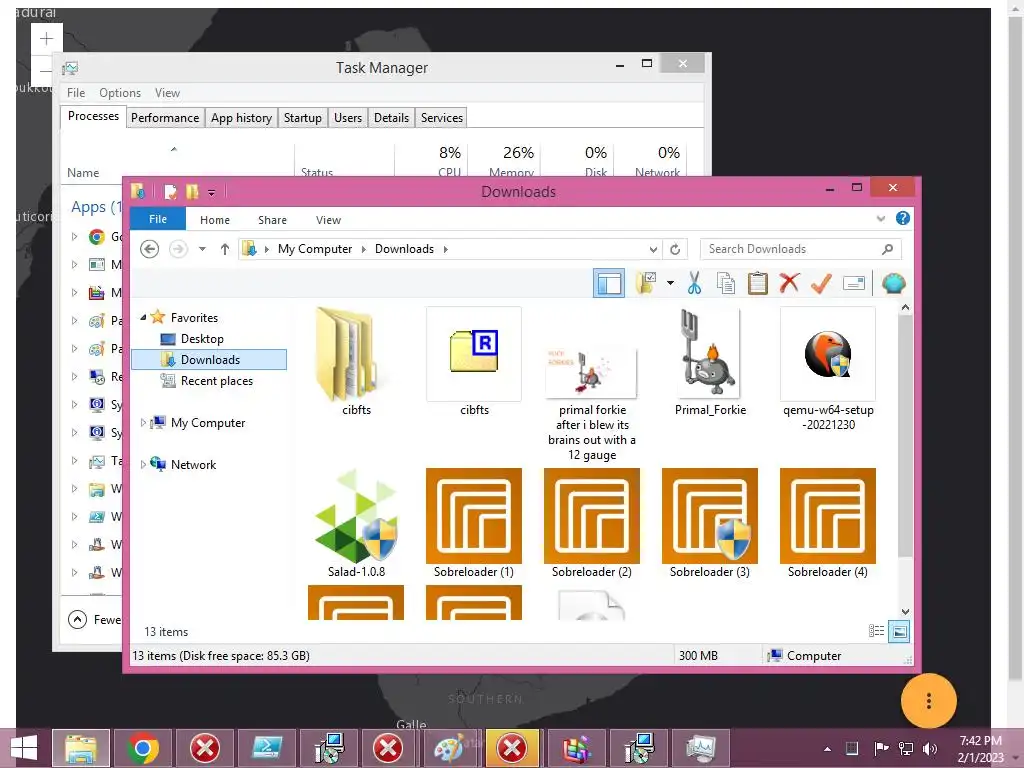The width and height of the screenshot is (1024, 768).
Task: Open the quick access toolbar customize dropdown
Action: [212, 192]
